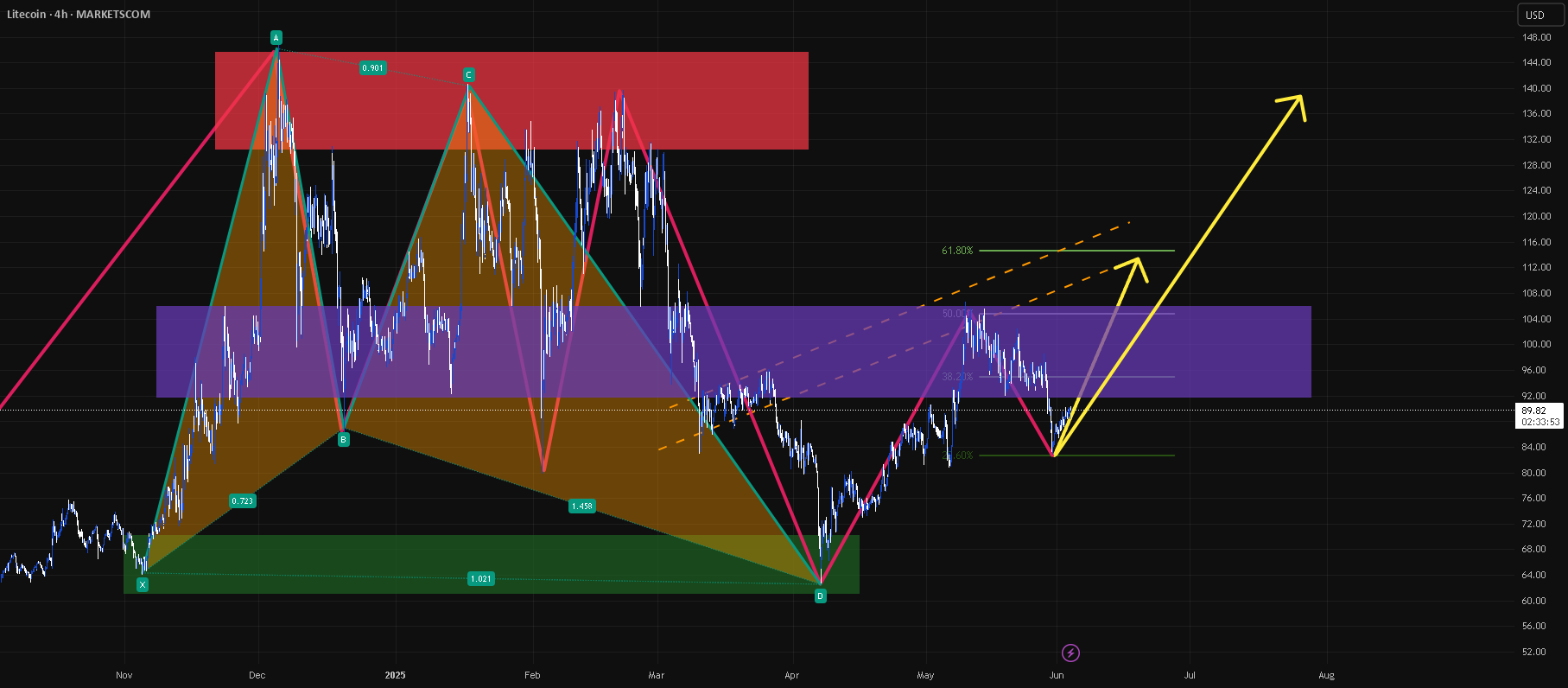This screenshot has width=1568, height=688.
Task: Click the Jun label on time axis
Action: 1057,675
